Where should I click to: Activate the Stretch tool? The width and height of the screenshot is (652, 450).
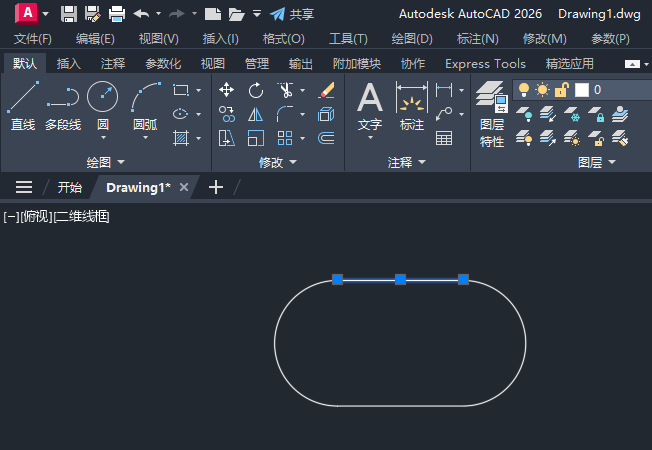(x=227, y=138)
